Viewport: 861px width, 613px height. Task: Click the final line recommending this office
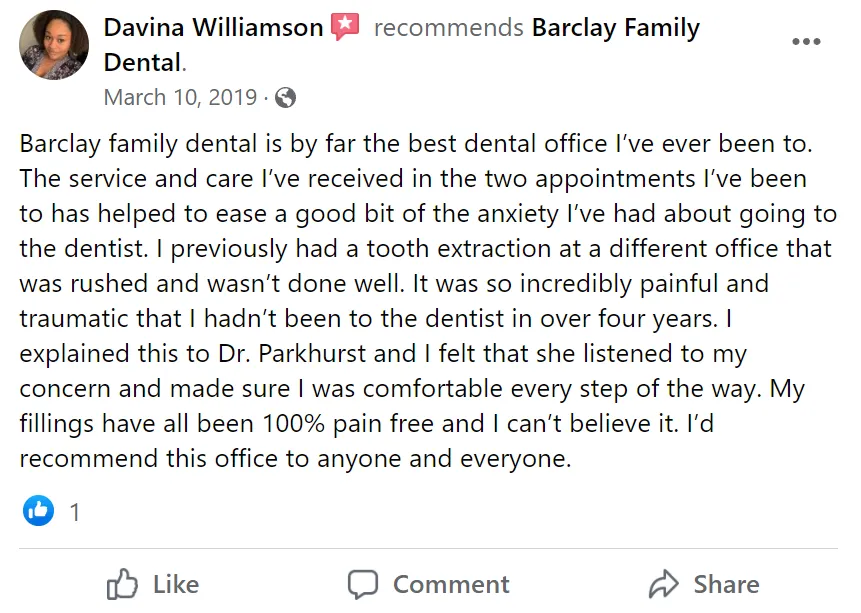(x=295, y=459)
